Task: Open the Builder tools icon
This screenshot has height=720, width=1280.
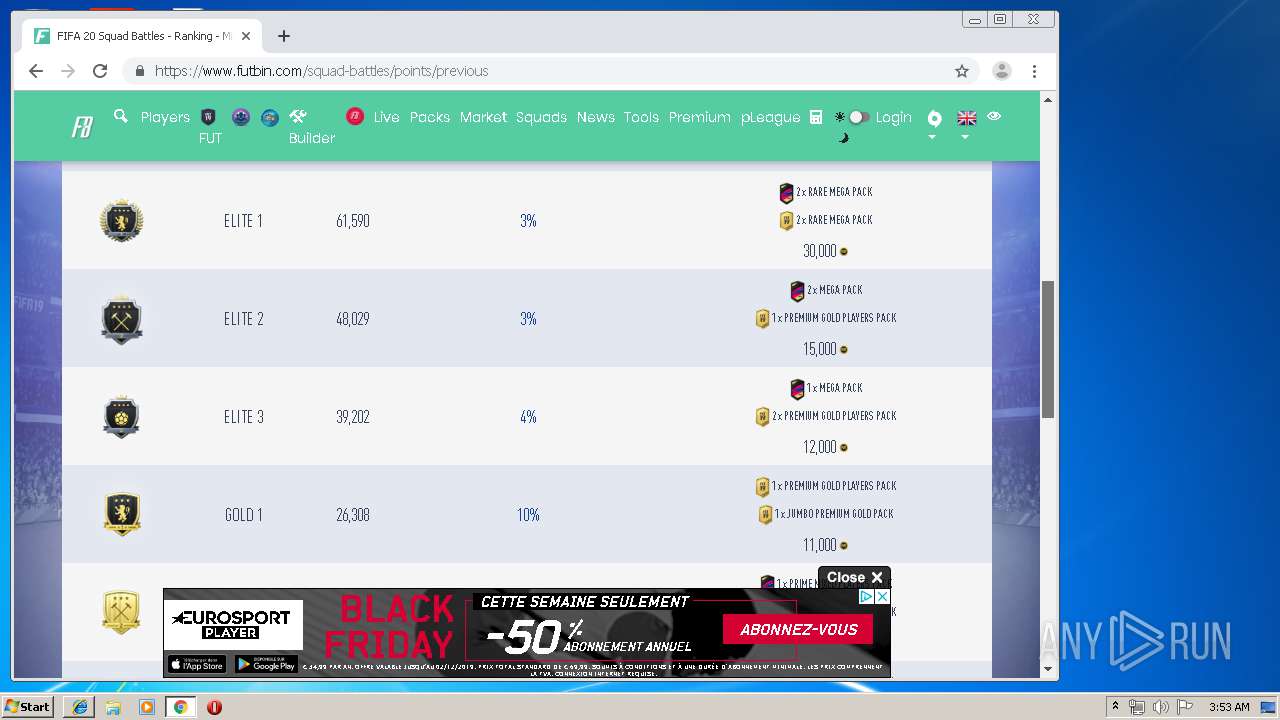Action: [298, 116]
